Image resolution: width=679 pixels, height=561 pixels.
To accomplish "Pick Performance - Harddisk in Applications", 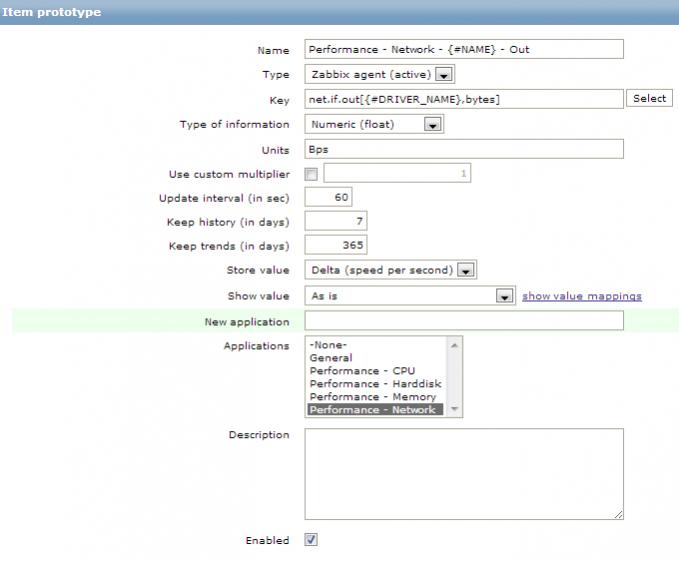I will [374, 384].
